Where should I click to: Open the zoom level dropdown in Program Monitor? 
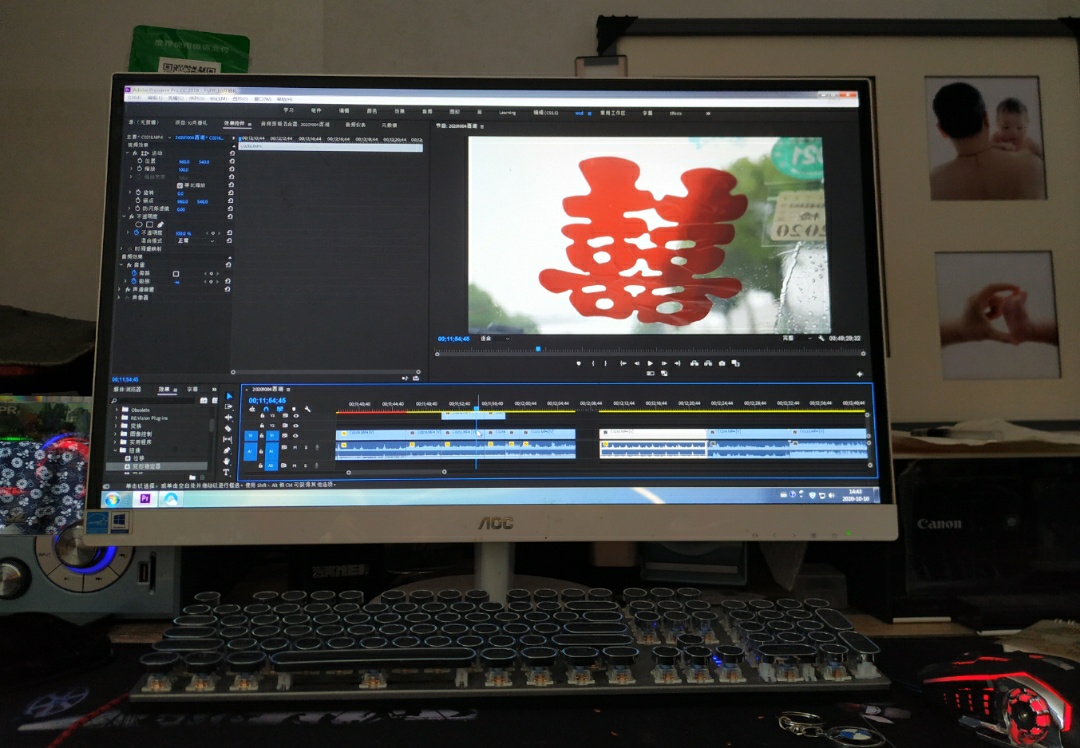point(495,338)
